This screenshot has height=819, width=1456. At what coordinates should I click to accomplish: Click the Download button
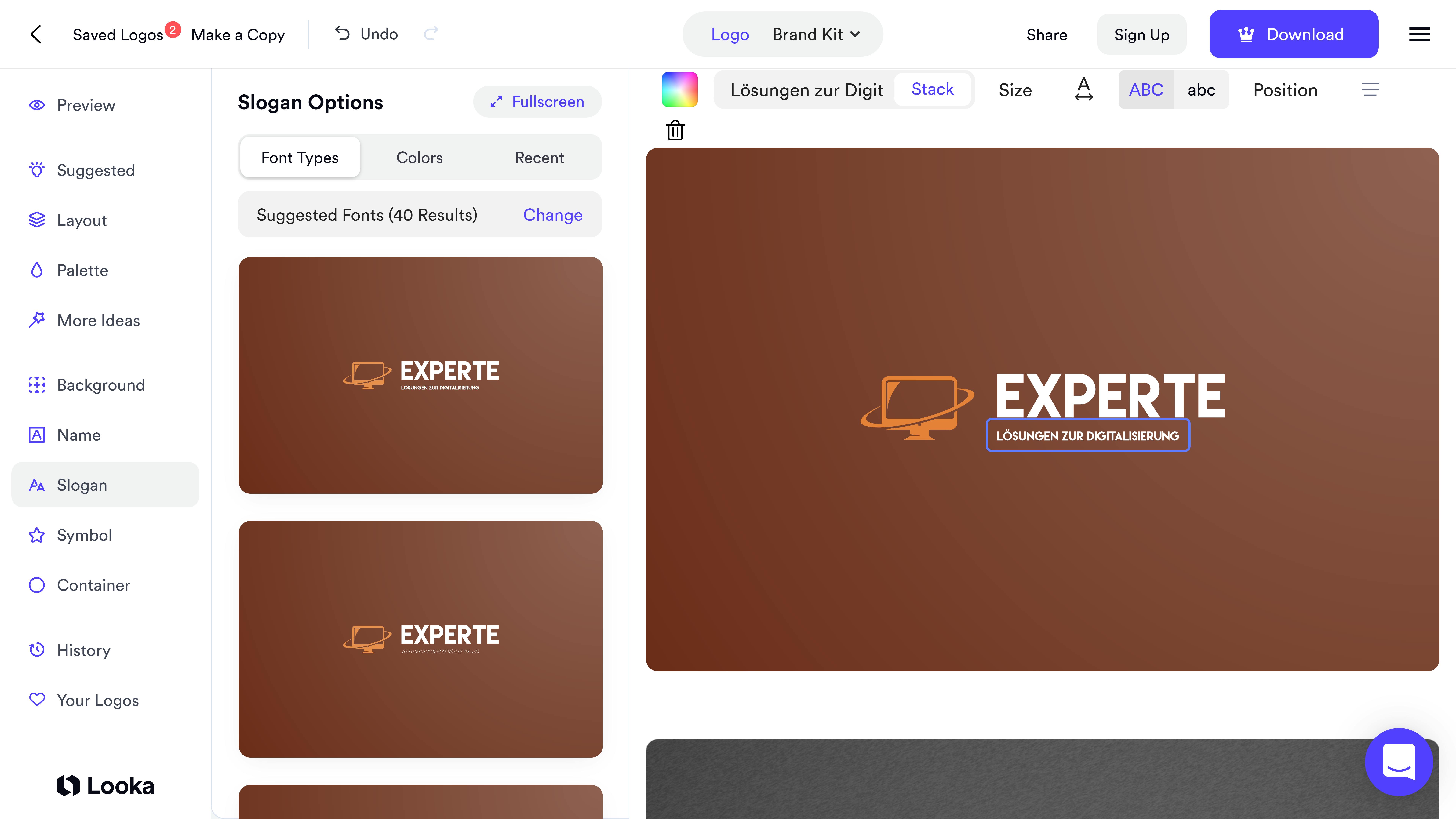1293,34
